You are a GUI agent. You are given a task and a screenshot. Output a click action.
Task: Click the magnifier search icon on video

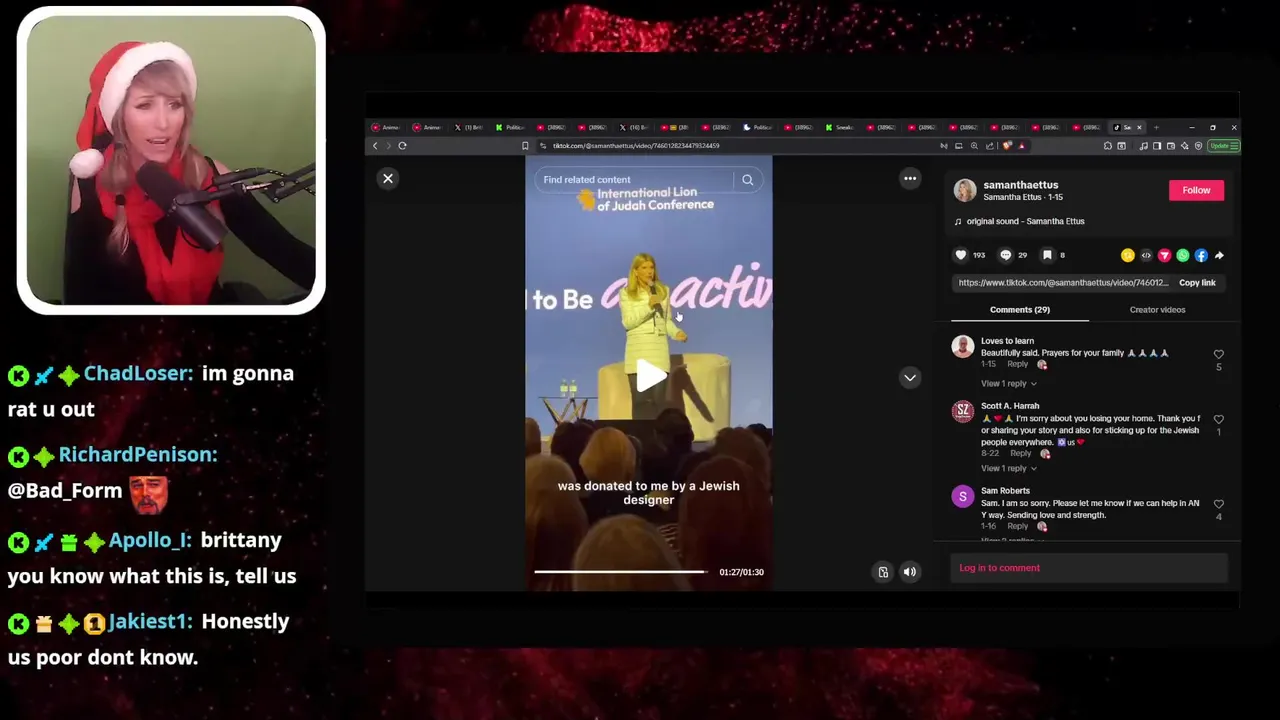pos(747,180)
